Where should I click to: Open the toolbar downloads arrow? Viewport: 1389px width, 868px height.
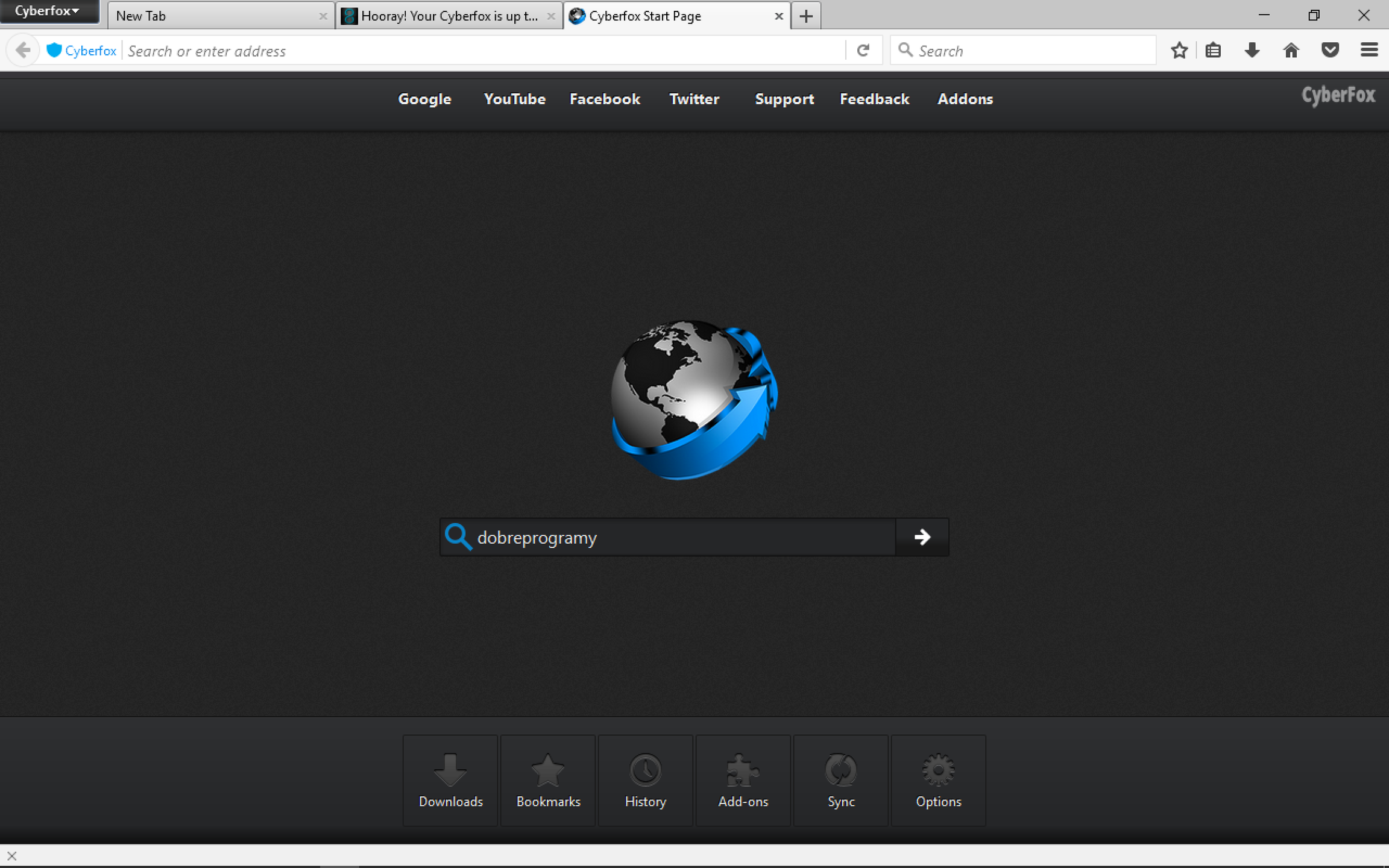1252,50
